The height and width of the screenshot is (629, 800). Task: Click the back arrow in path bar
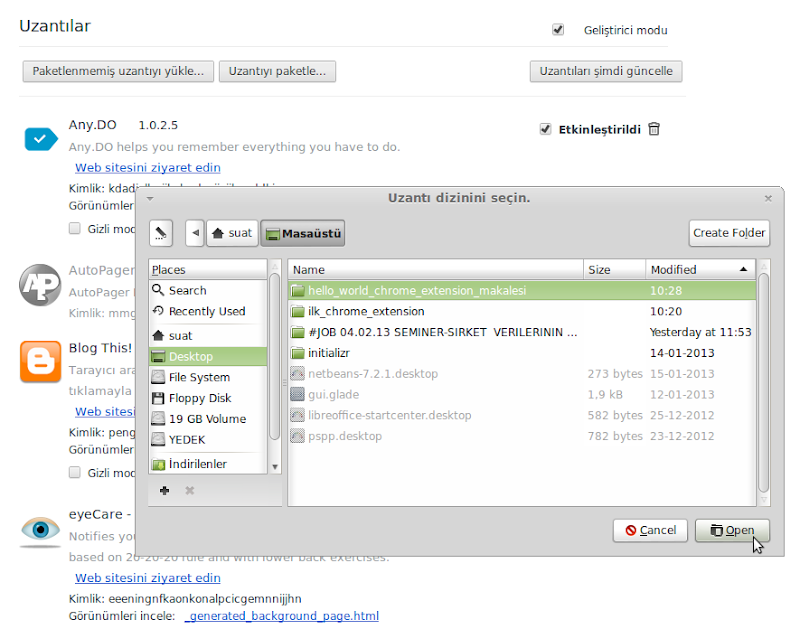point(195,233)
